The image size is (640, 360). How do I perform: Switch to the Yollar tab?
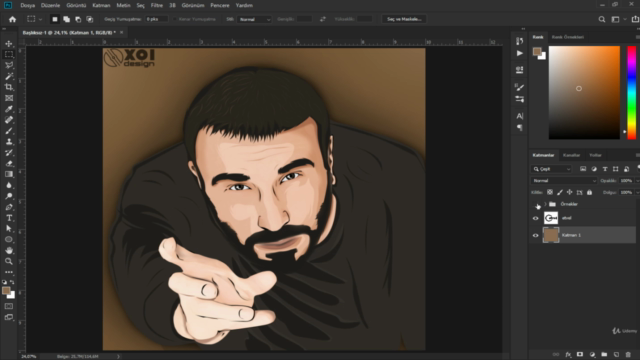pos(595,155)
